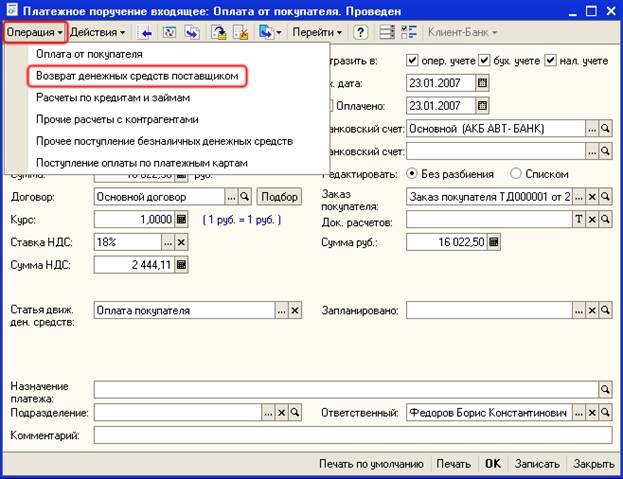Click magnifier next to Ответственный

click(605, 413)
